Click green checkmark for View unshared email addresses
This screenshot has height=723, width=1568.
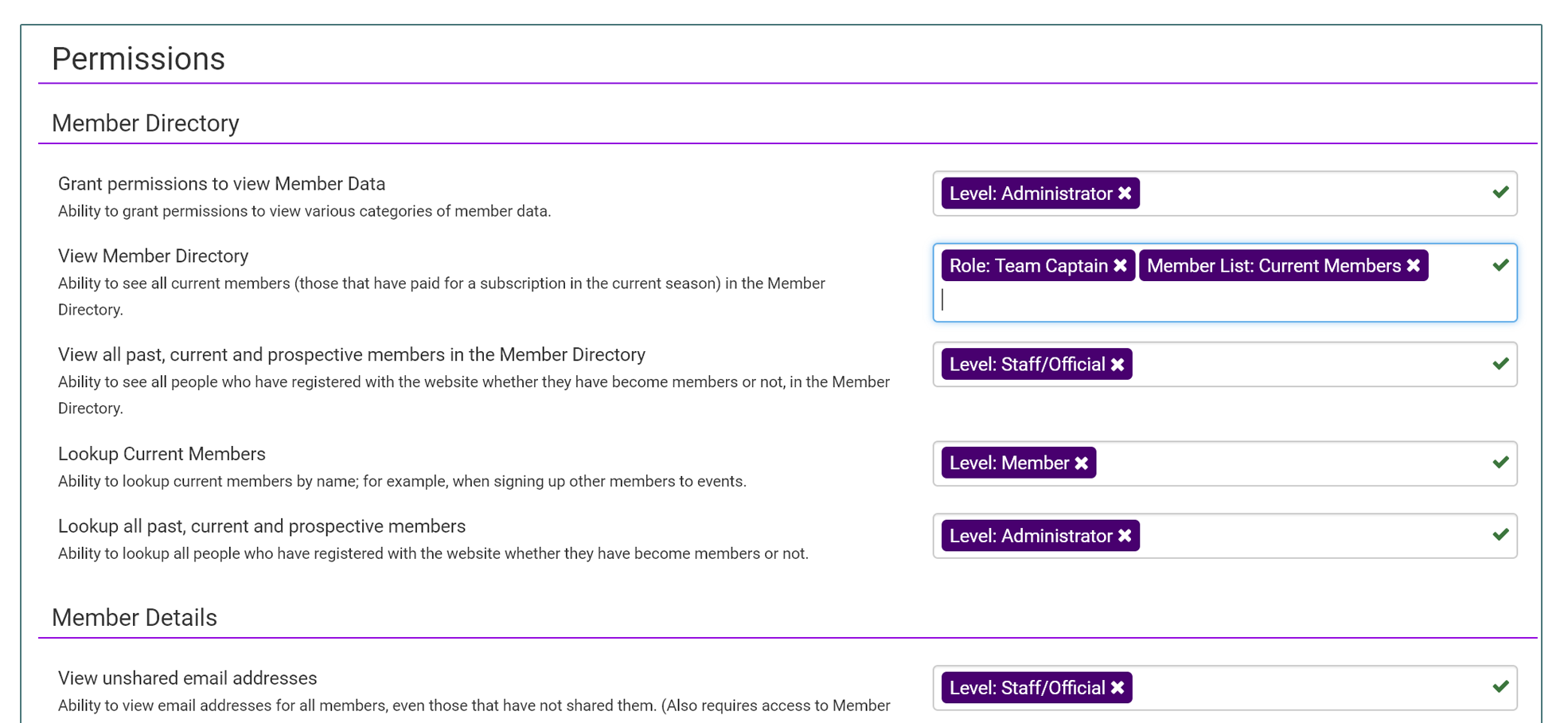coord(1500,686)
